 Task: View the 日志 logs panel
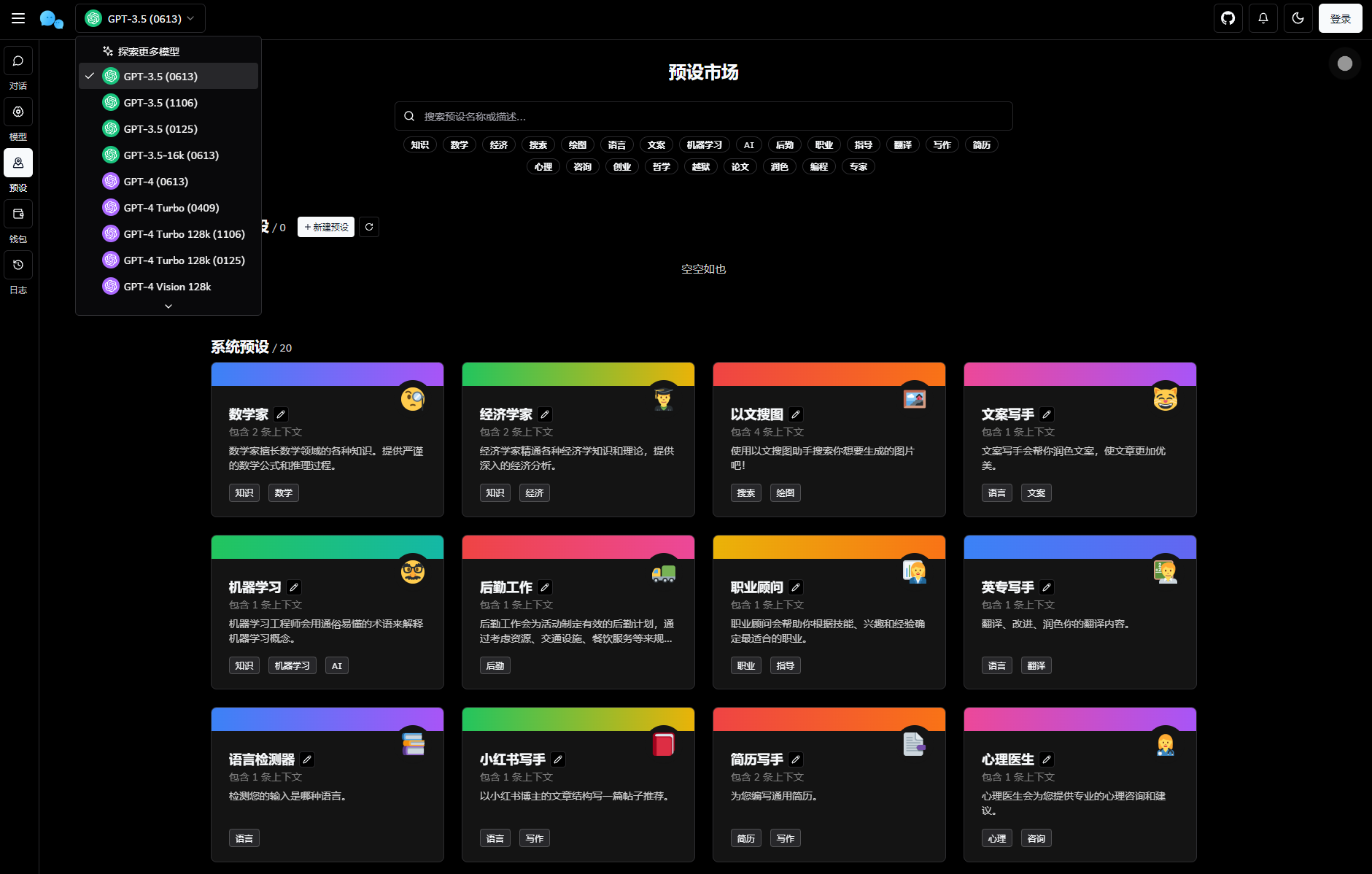click(18, 265)
